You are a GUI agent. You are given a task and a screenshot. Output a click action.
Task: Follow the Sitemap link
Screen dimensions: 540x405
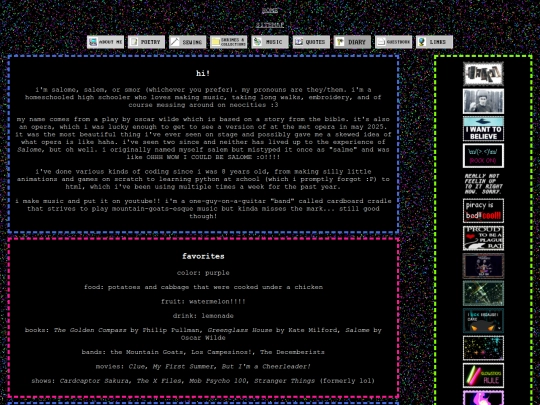pos(270,25)
